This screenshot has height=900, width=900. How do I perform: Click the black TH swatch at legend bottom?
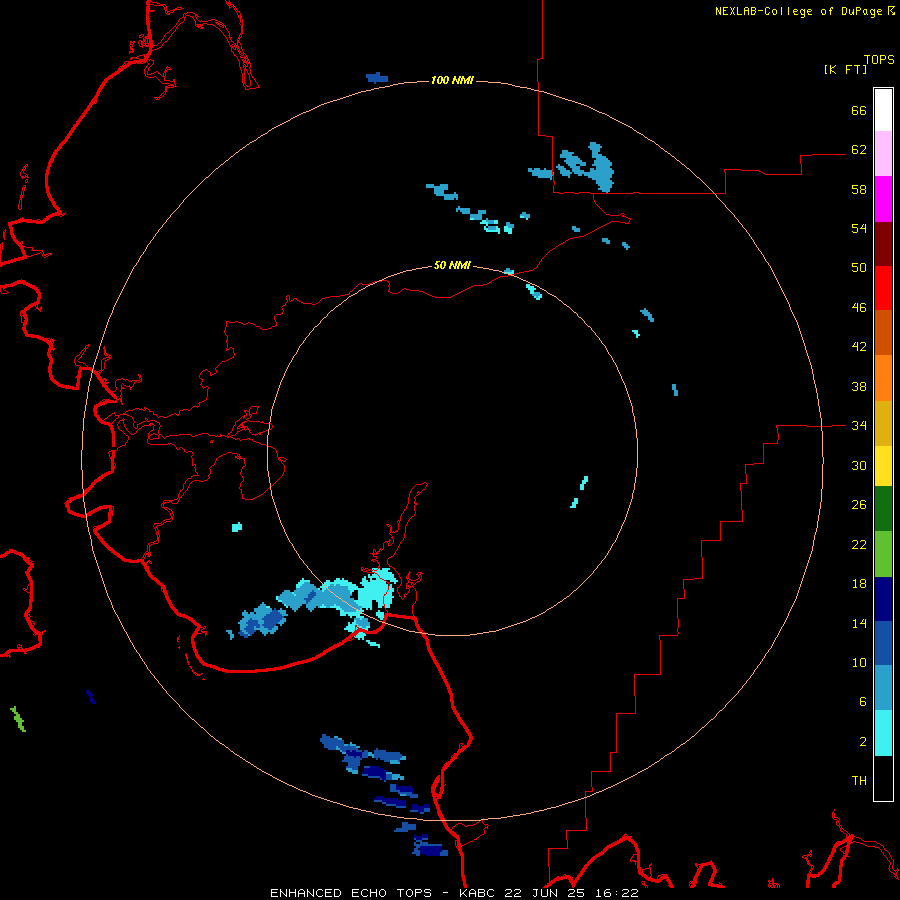pyautogui.click(x=883, y=778)
